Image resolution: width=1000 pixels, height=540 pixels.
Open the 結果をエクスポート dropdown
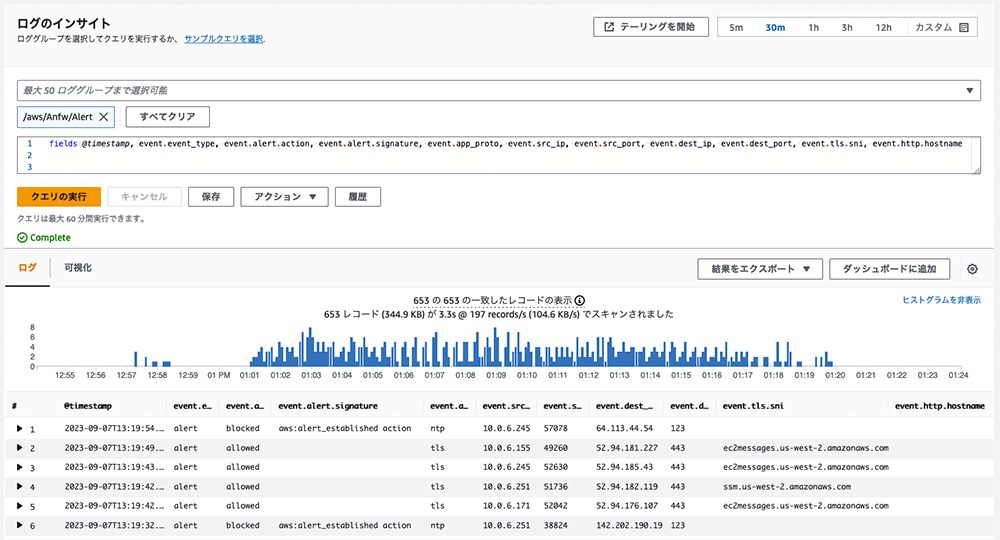[760, 269]
